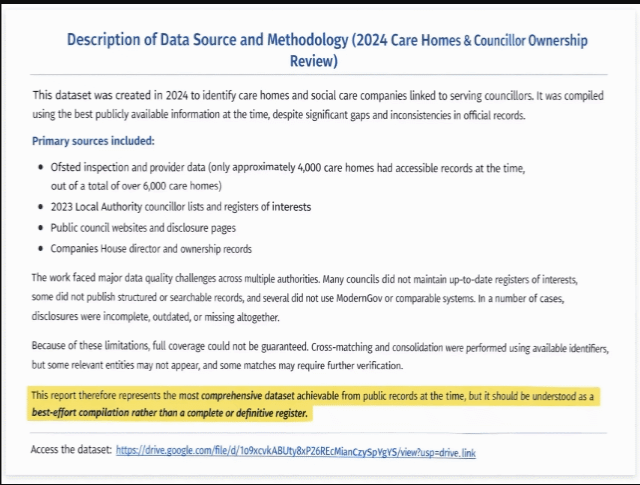This screenshot has height=485, width=640.
Task: Click the 'Companies House director and ownership records' bullet
Action: 151,249
